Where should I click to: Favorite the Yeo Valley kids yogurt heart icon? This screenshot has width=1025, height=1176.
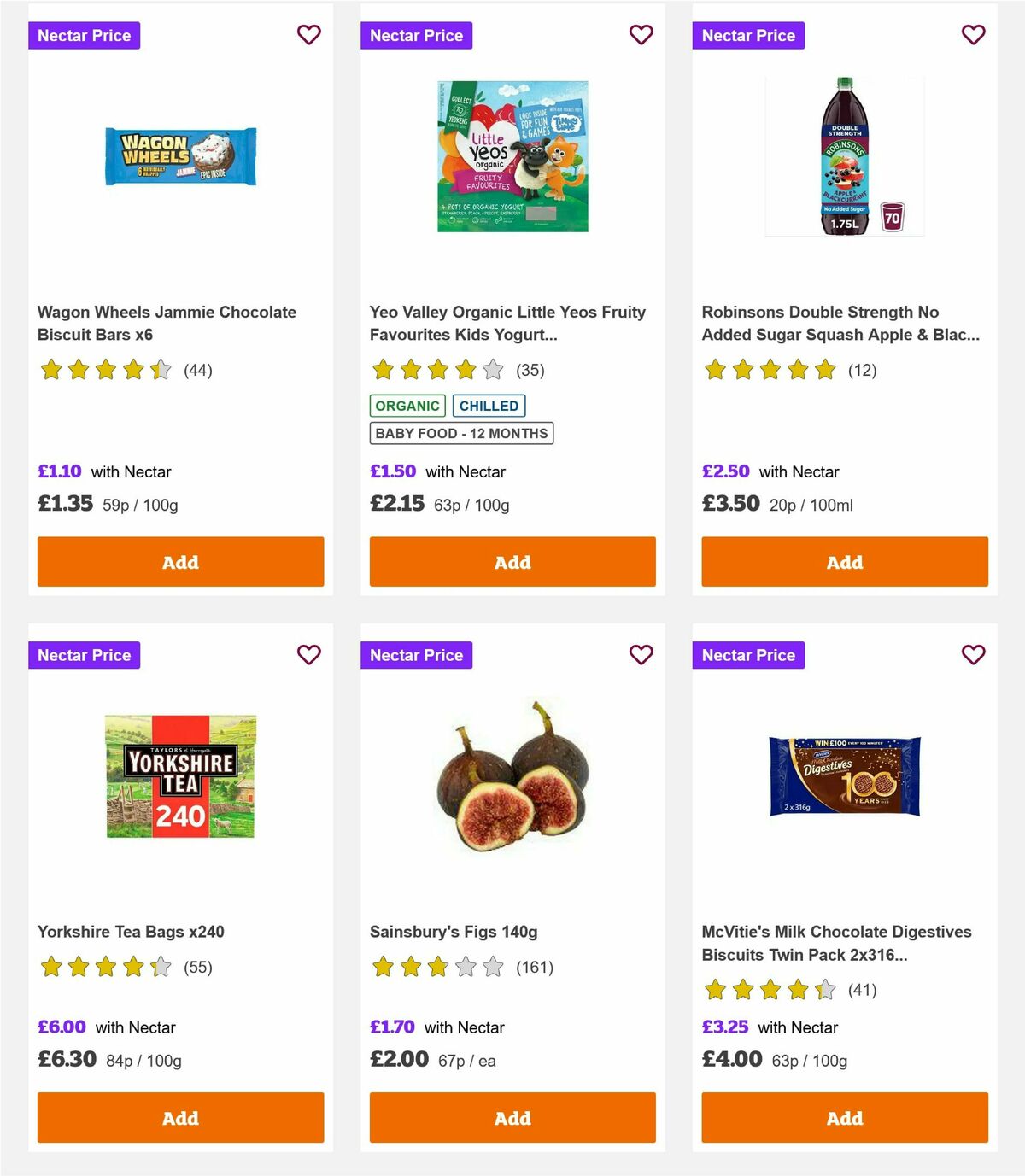(641, 35)
